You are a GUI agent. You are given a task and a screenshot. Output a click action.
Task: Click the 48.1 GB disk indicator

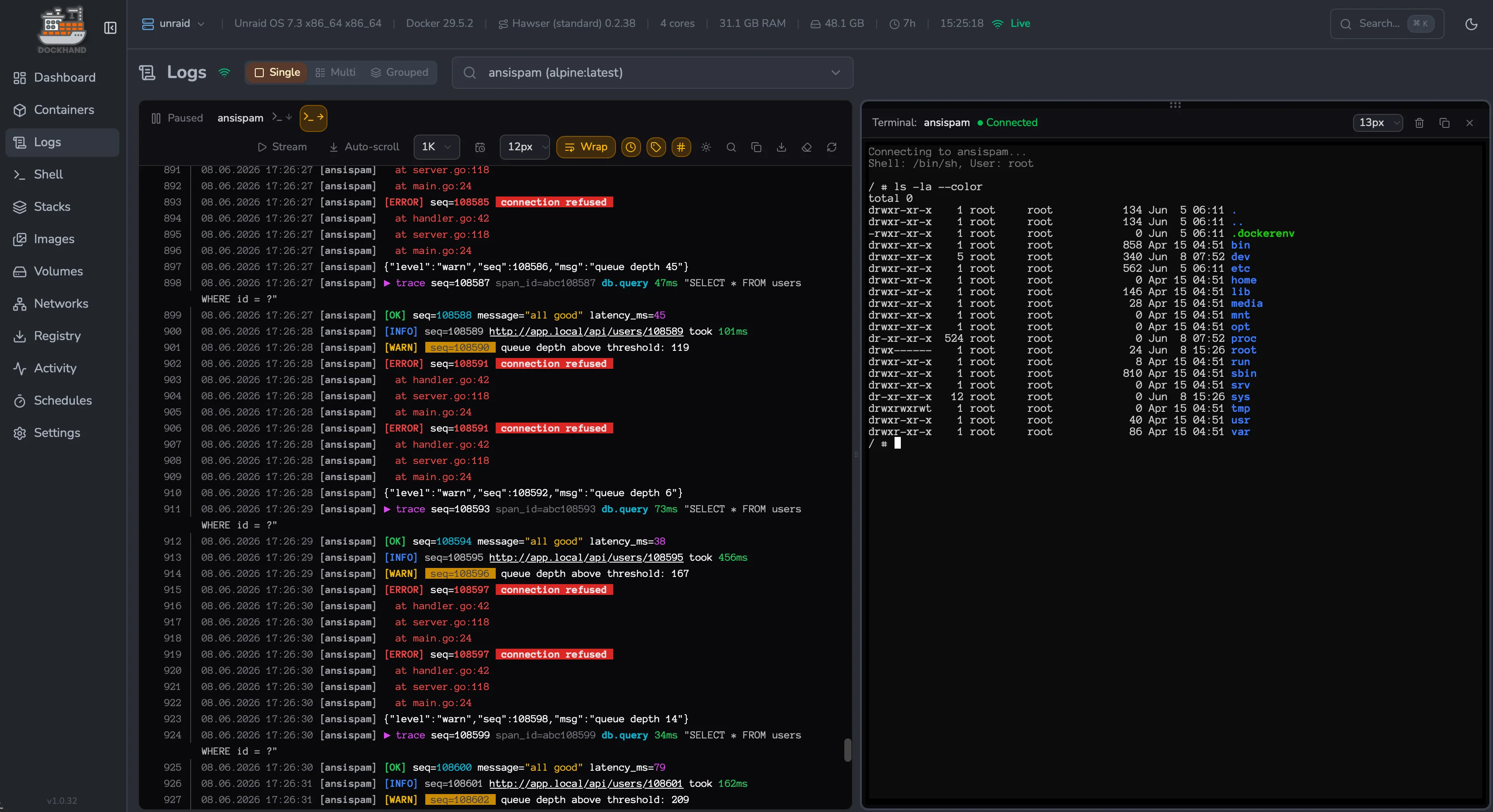pos(837,24)
